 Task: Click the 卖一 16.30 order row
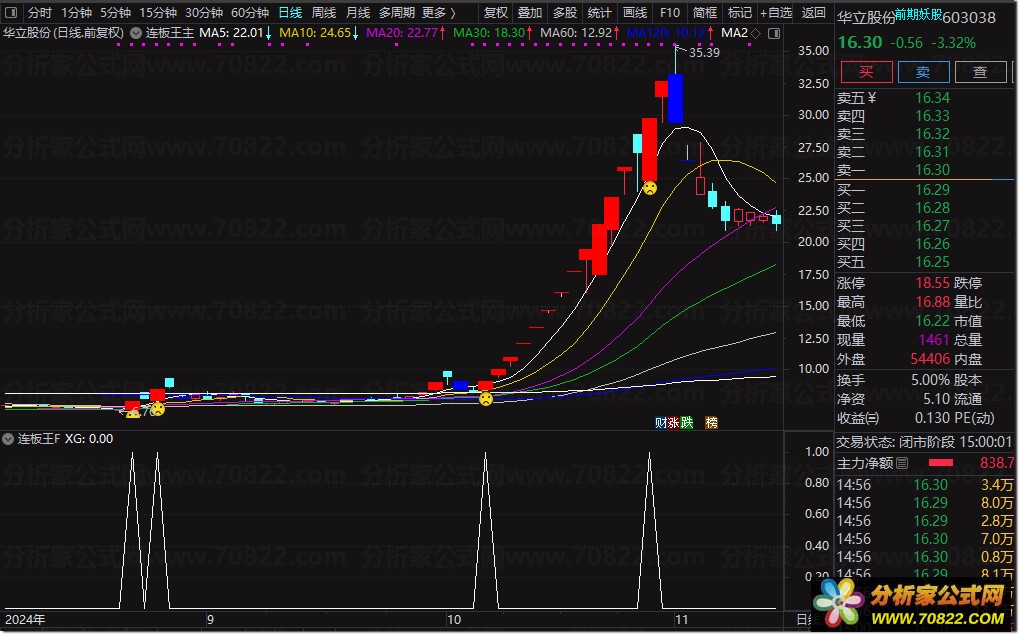click(925, 170)
